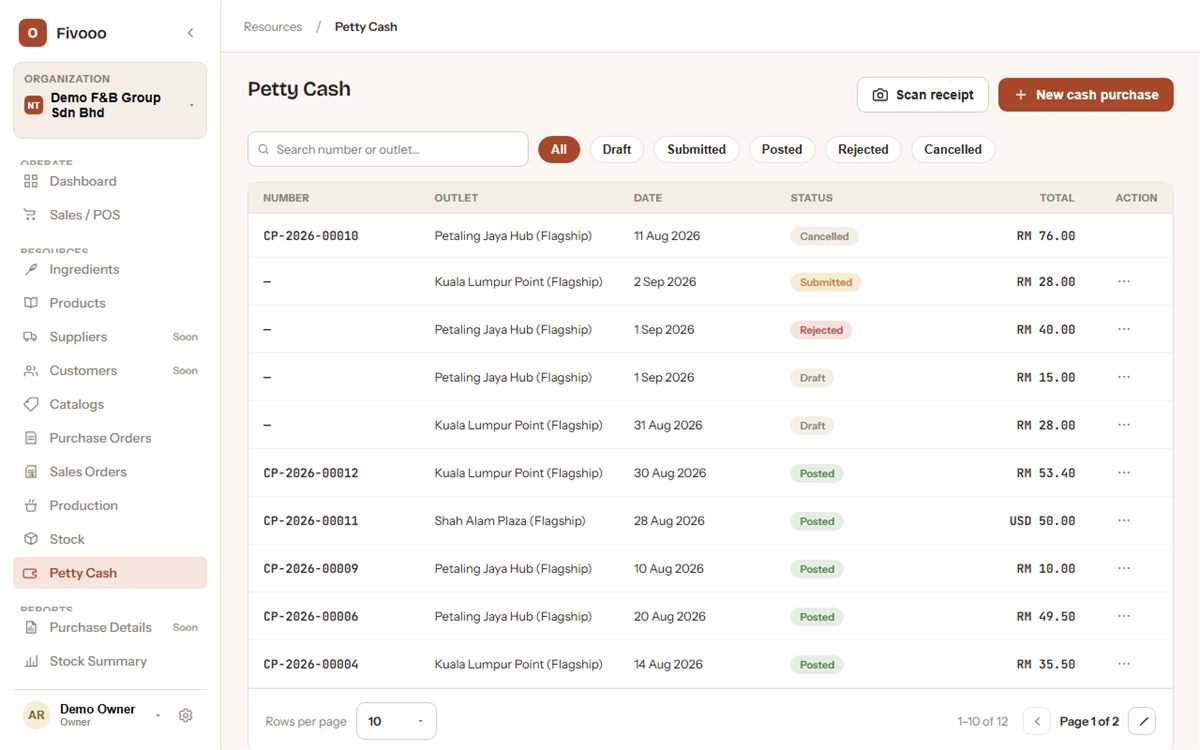
Task: Go to Sales Orders
Action: (110, 472)
